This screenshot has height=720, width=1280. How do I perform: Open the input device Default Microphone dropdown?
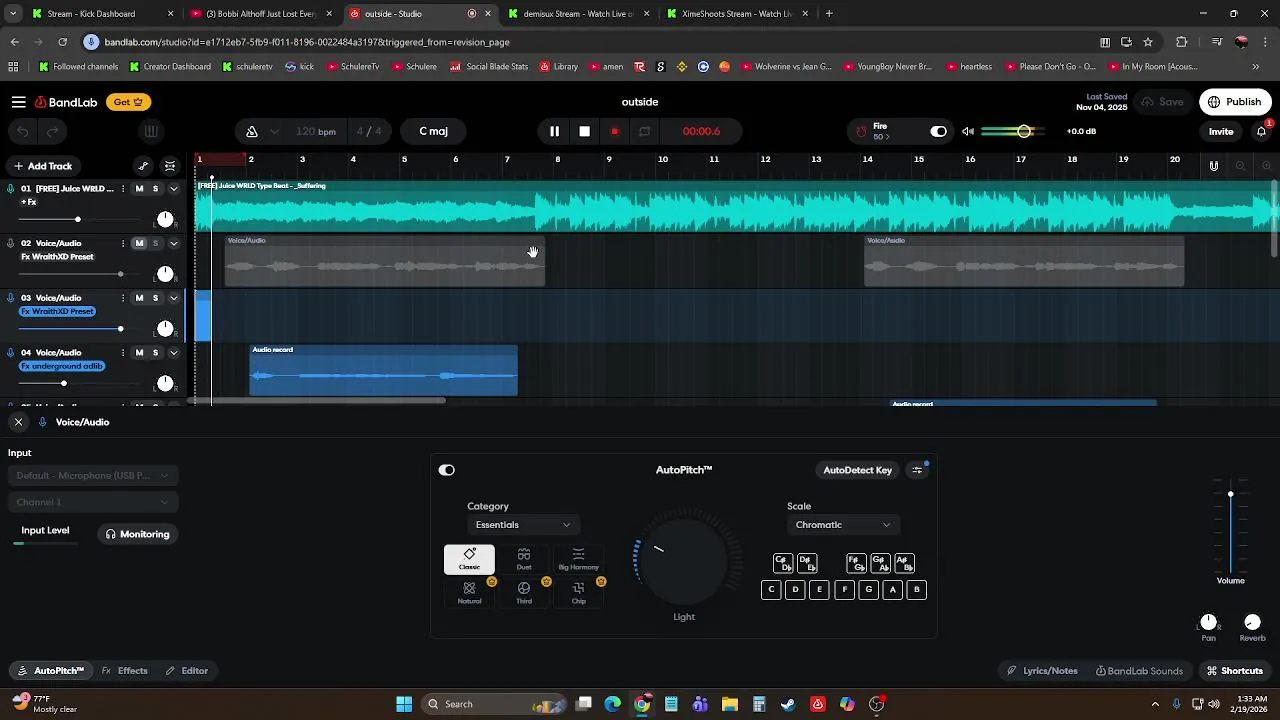[x=94, y=476]
